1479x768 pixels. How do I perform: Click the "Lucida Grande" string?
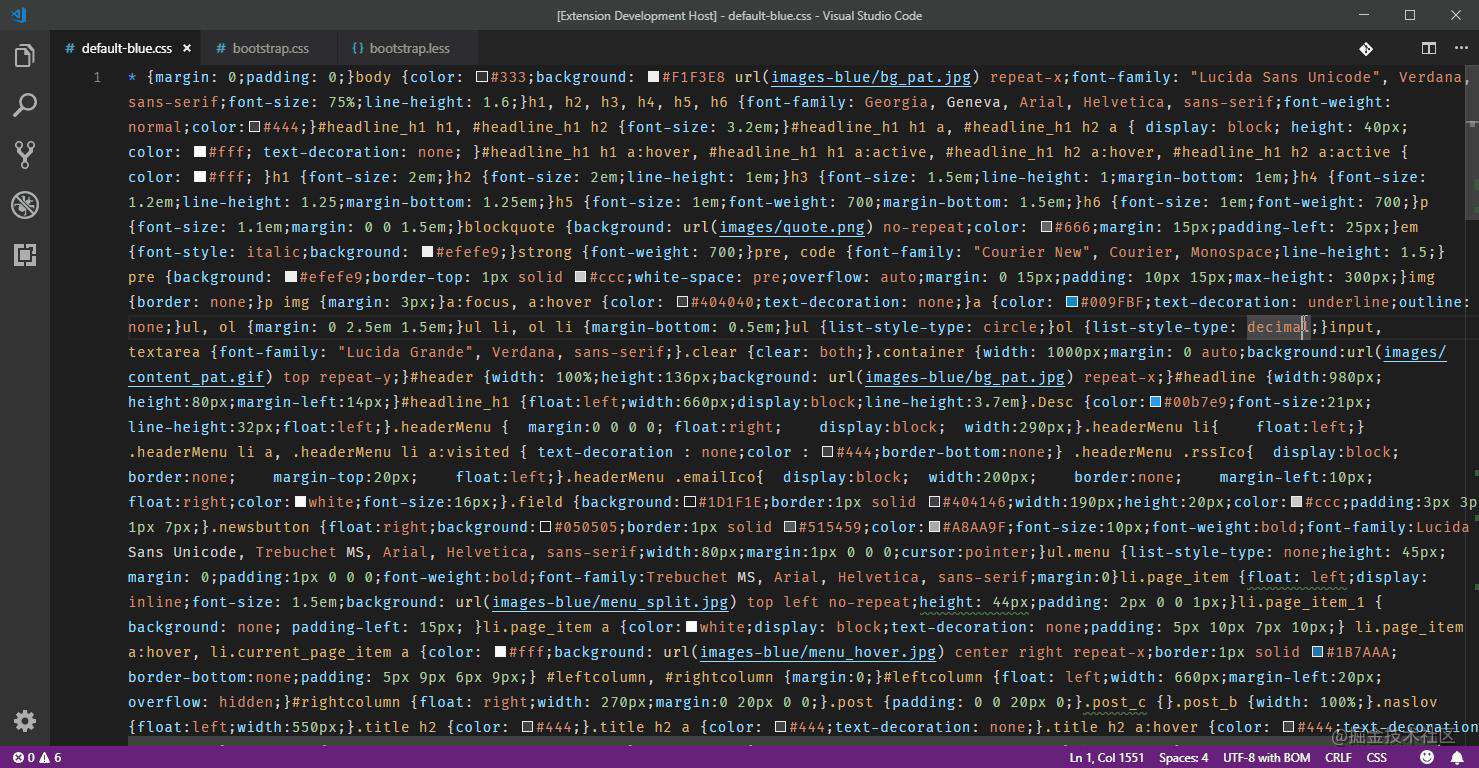(405, 352)
